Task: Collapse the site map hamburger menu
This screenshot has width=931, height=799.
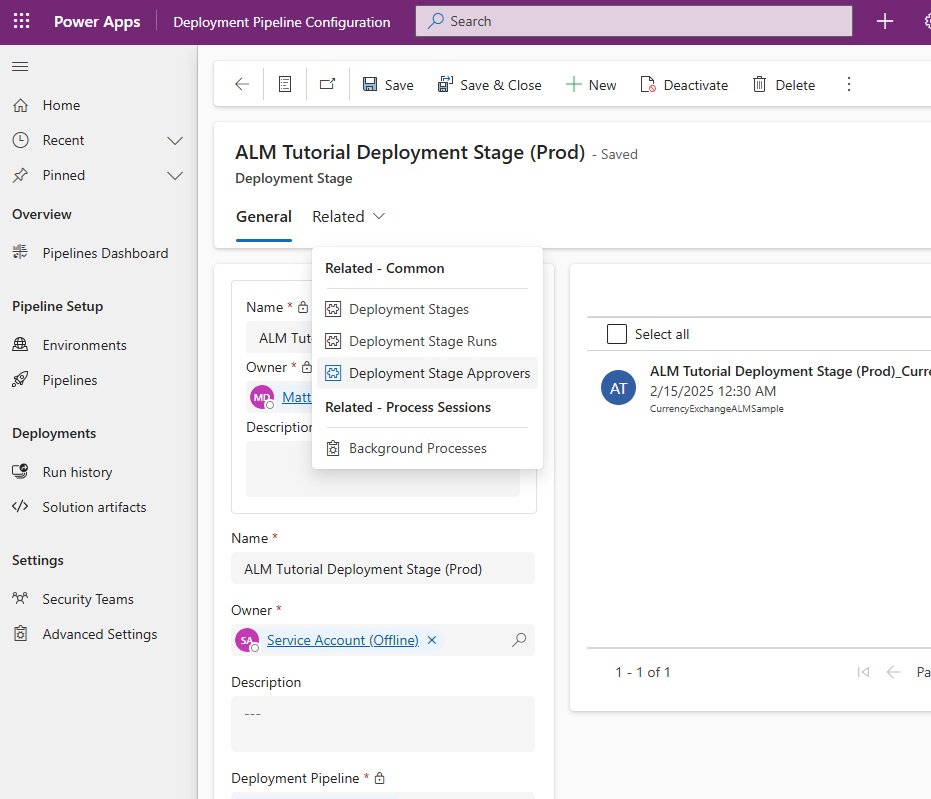Action: (x=20, y=66)
